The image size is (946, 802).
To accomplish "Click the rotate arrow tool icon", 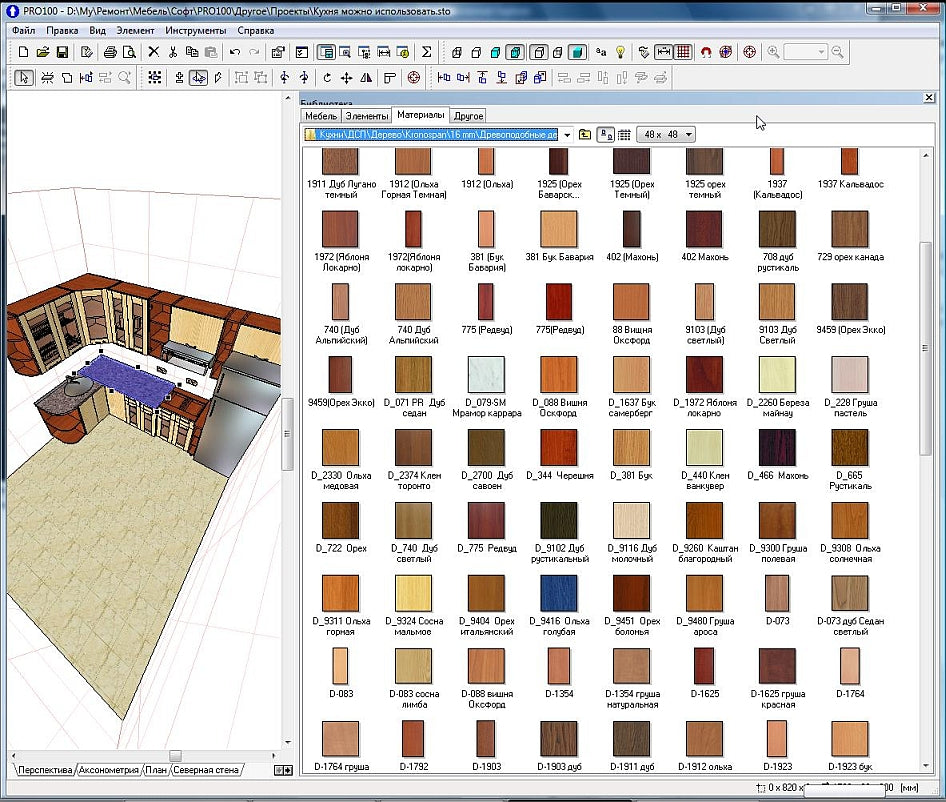I will (327, 78).
